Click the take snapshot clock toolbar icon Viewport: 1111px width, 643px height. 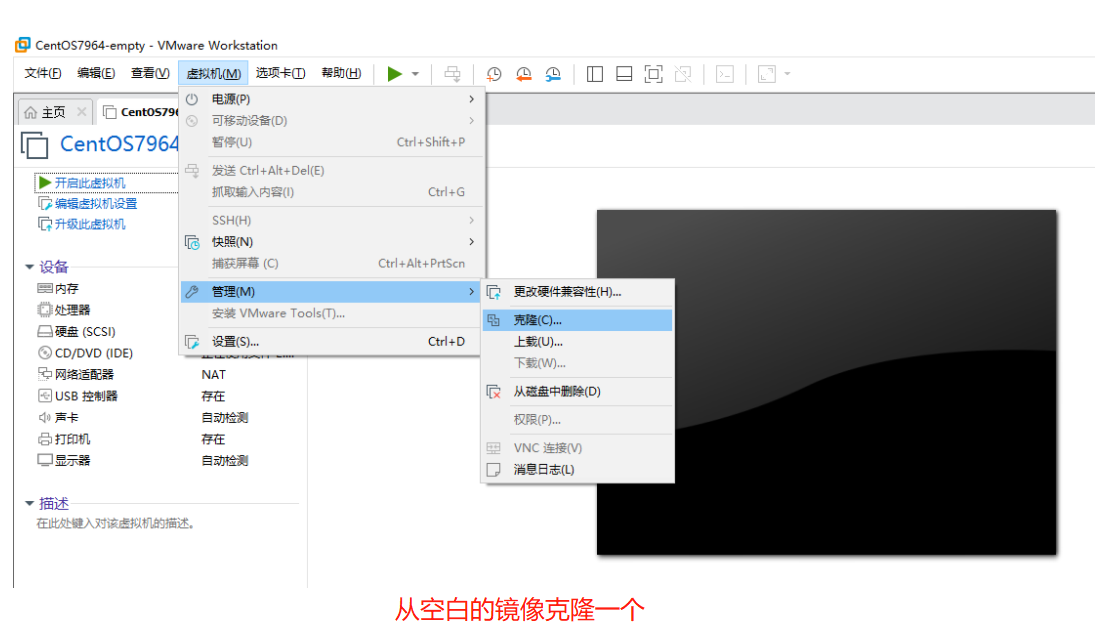(494, 74)
